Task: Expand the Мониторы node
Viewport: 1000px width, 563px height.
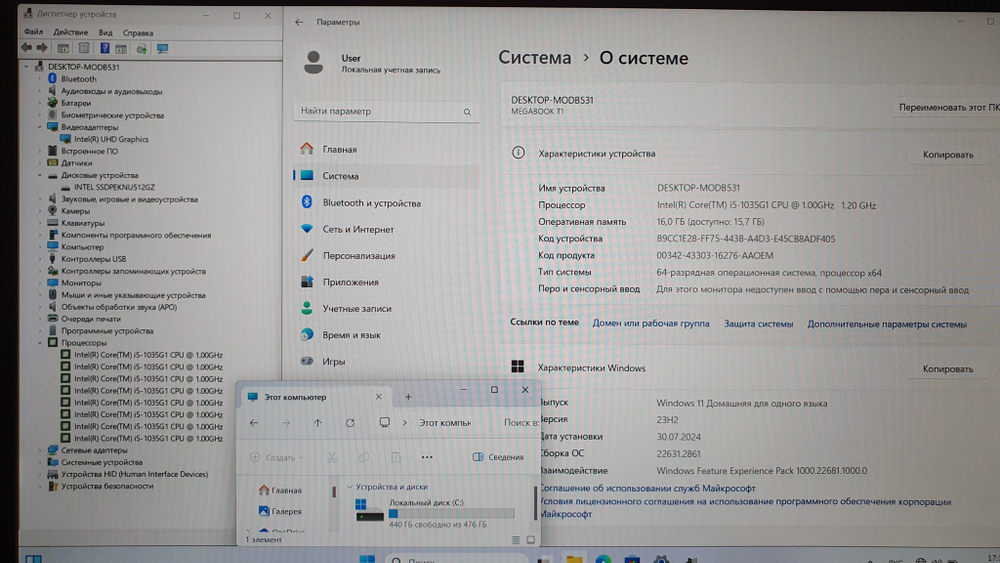Action: 40,282
